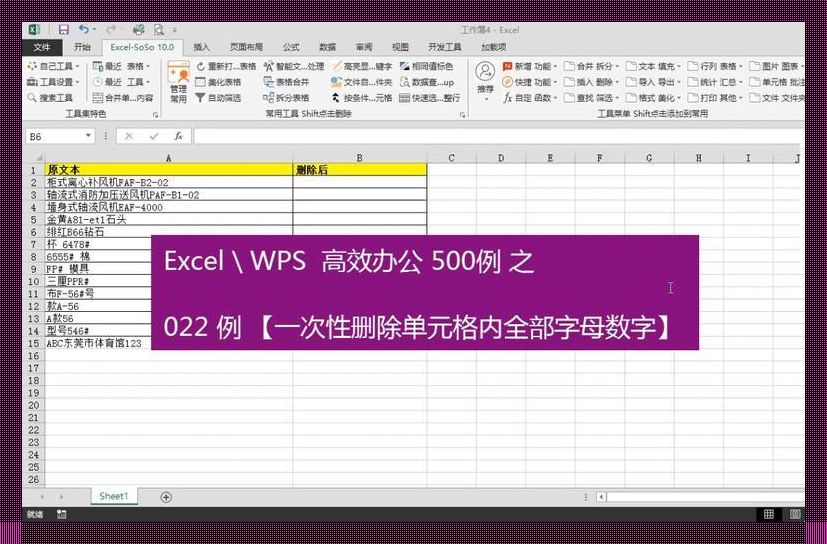
Task: Switch to the 开发工具 developer tab
Action: (445, 47)
